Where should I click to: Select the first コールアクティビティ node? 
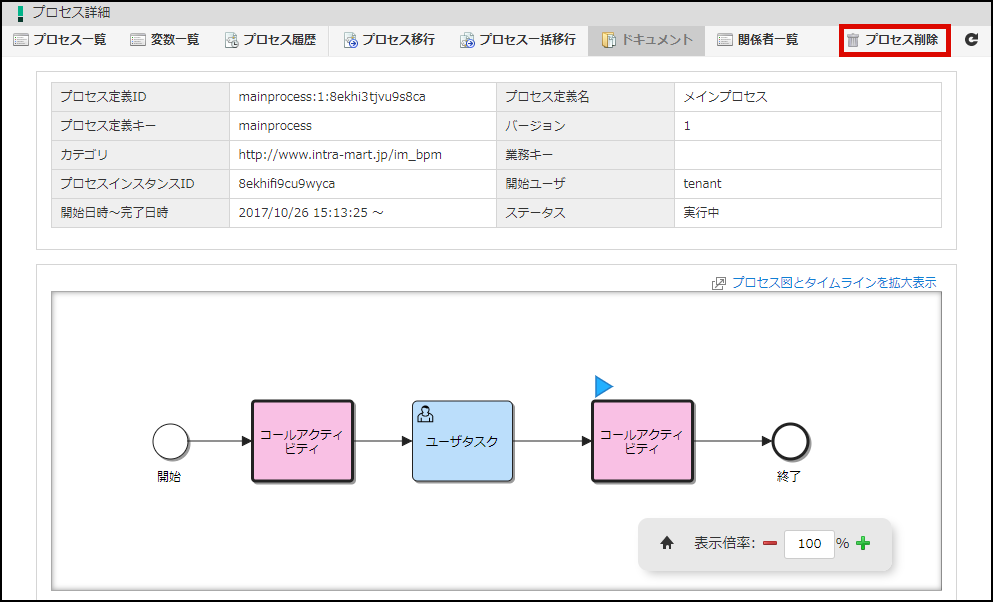click(x=302, y=441)
